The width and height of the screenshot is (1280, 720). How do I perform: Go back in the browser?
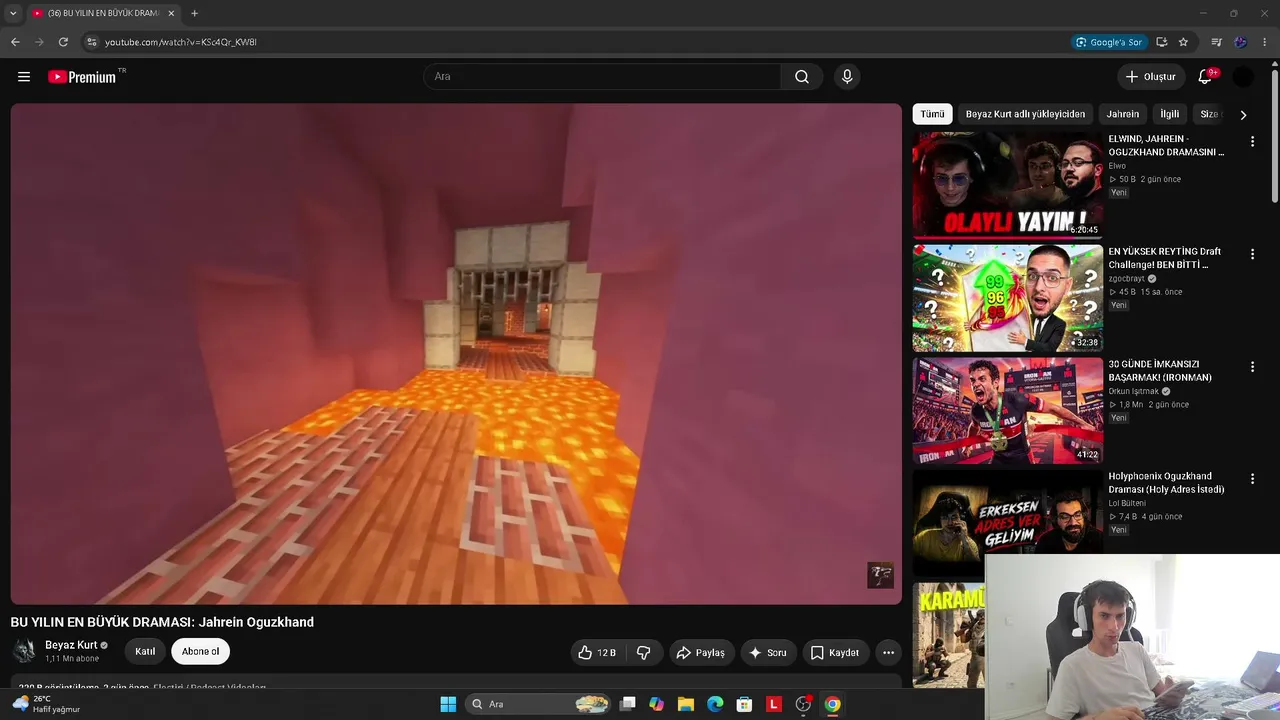click(x=15, y=42)
